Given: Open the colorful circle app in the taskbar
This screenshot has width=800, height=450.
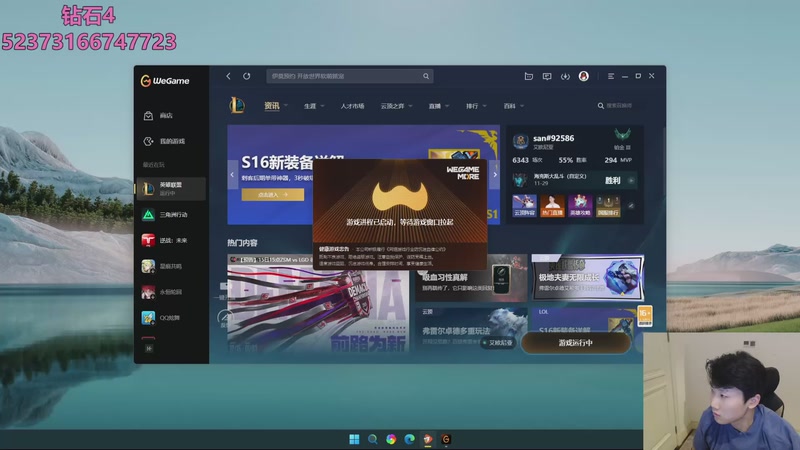Looking at the screenshot, I should (x=391, y=439).
